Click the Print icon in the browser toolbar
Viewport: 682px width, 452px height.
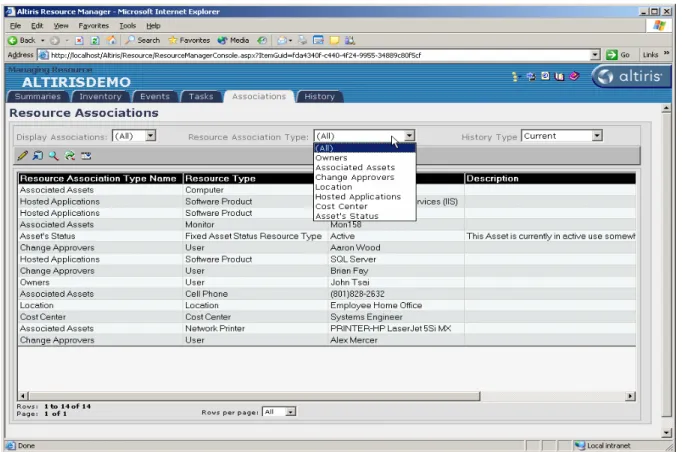302,40
